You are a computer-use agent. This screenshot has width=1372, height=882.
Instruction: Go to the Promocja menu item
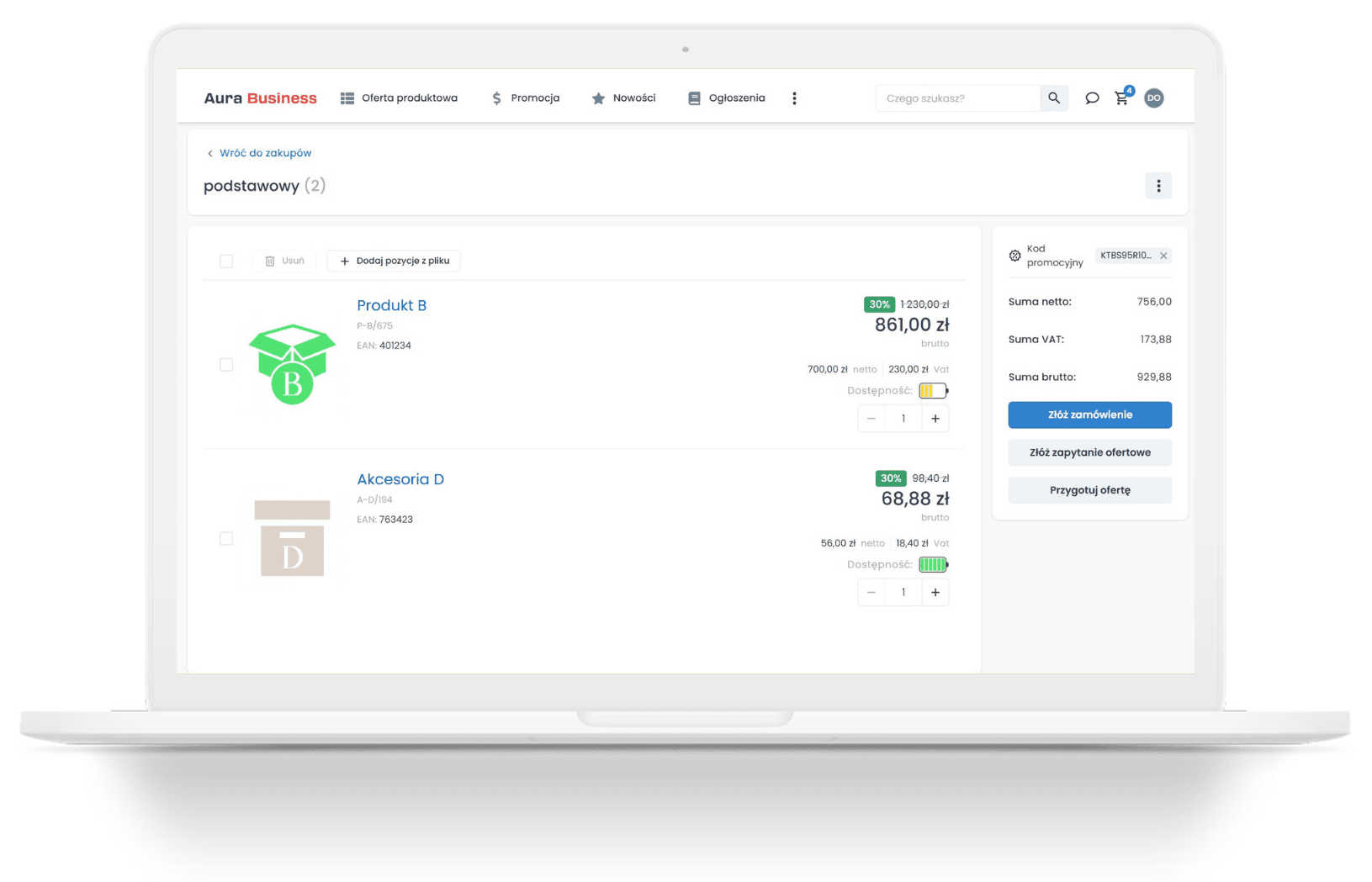pos(526,98)
